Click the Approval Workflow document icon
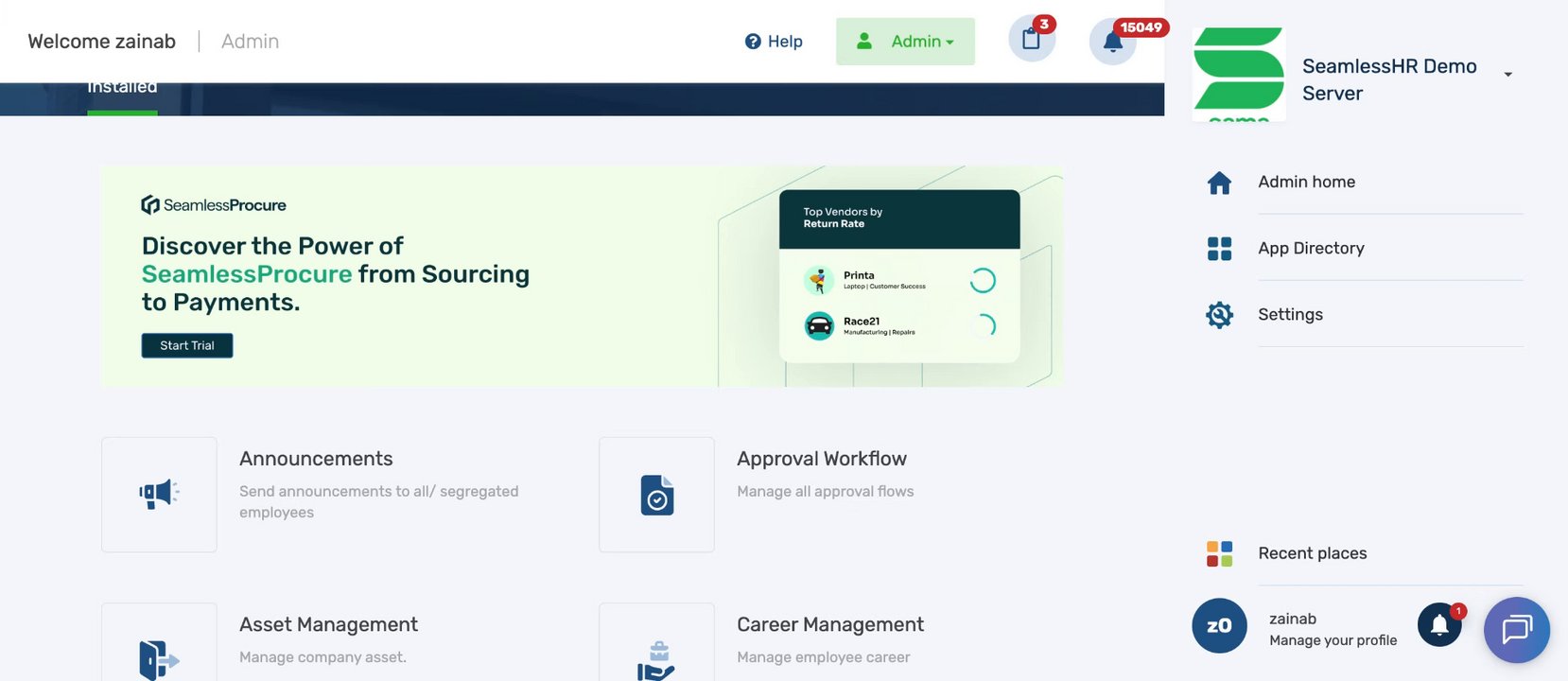The image size is (1568, 681). 657,495
